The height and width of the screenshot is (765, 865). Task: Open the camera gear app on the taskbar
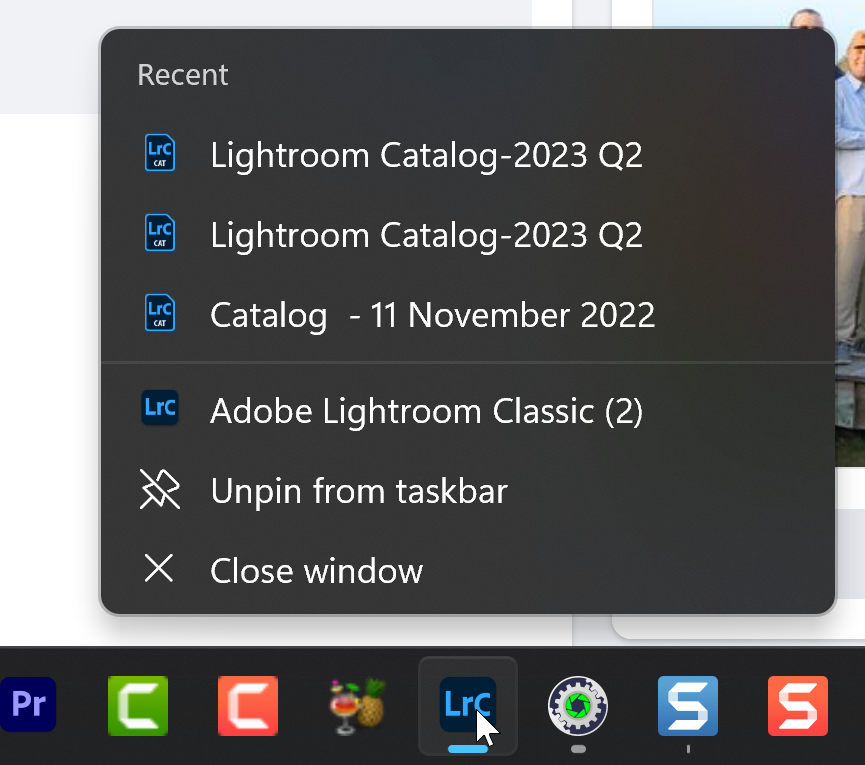coord(577,705)
